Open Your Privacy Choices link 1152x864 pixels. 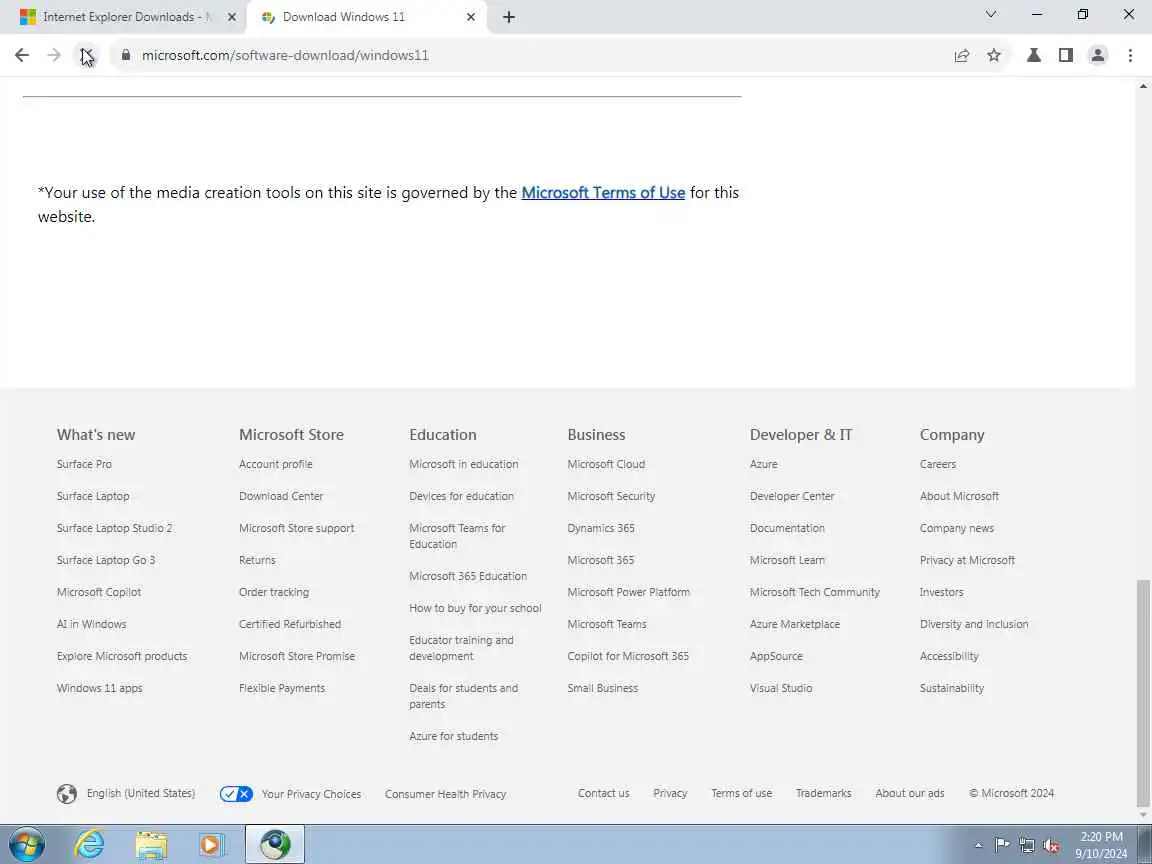312,794
